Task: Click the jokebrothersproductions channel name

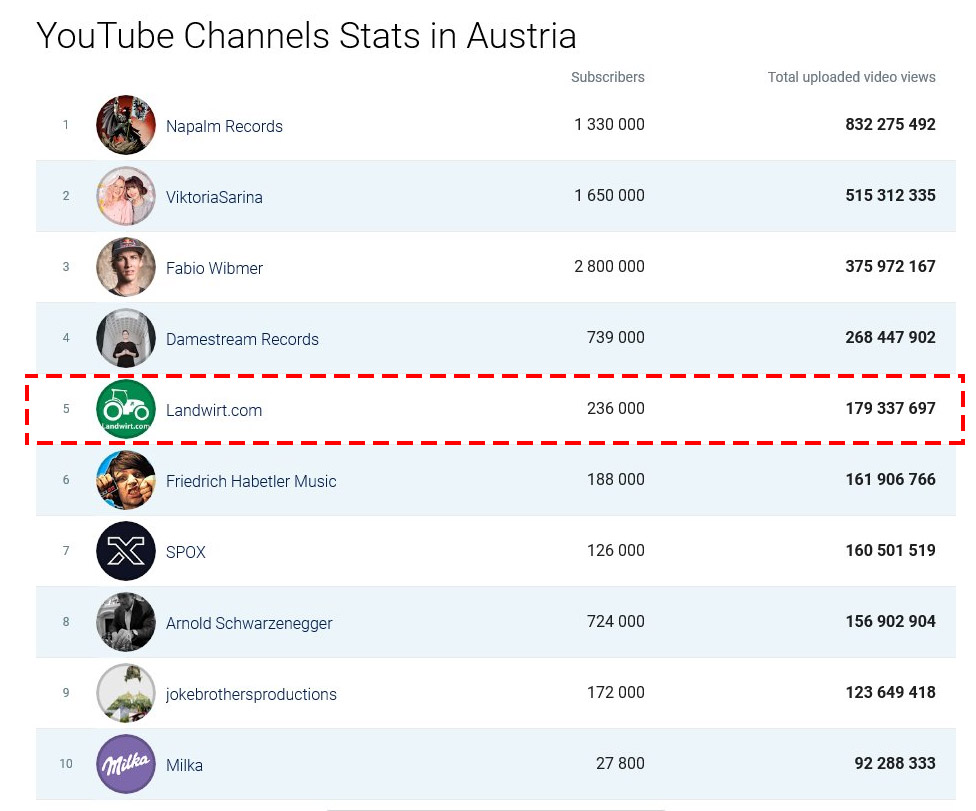Action: (x=251, y=694)
